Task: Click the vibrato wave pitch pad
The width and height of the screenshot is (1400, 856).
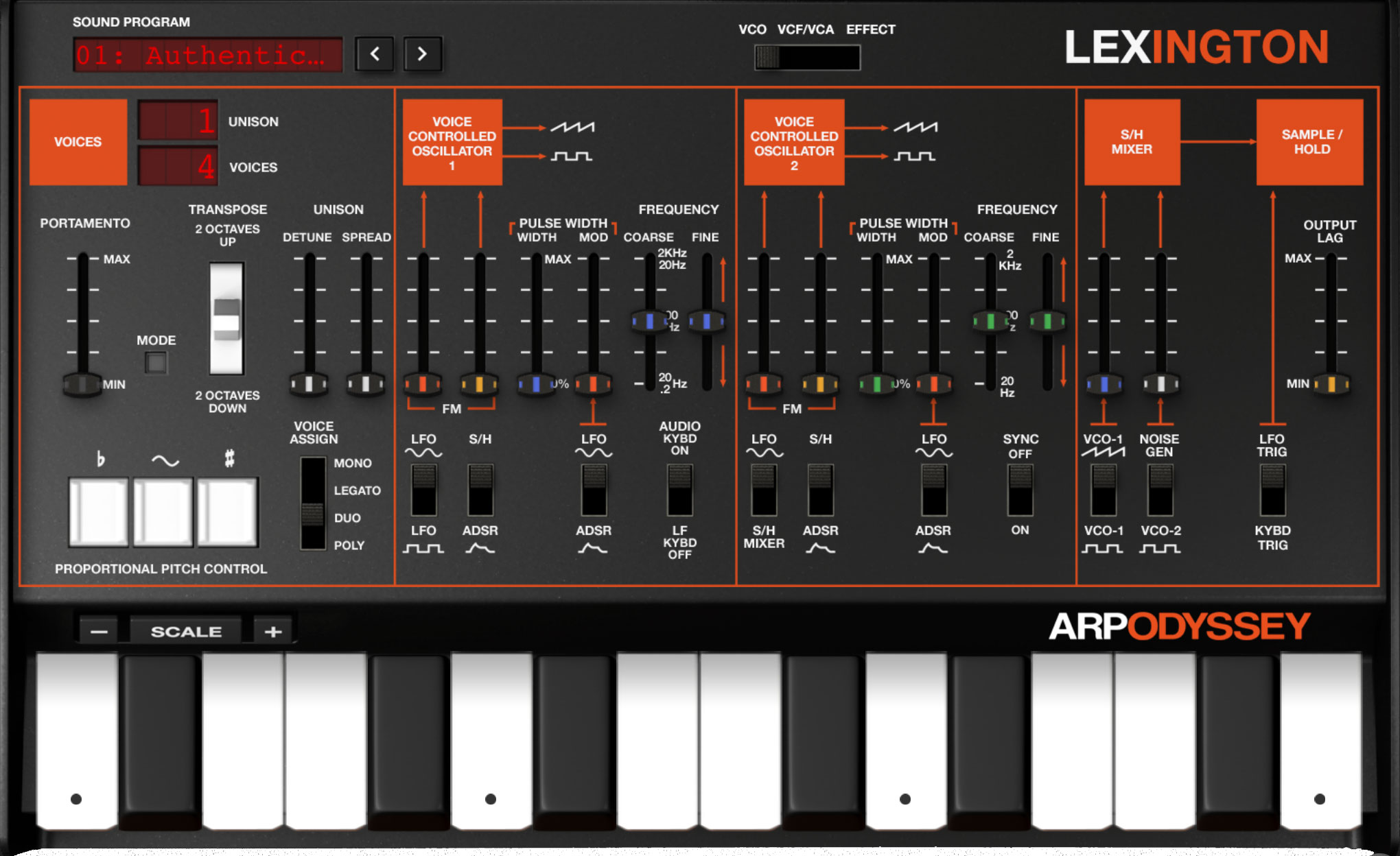Action: tap(163, 512)
